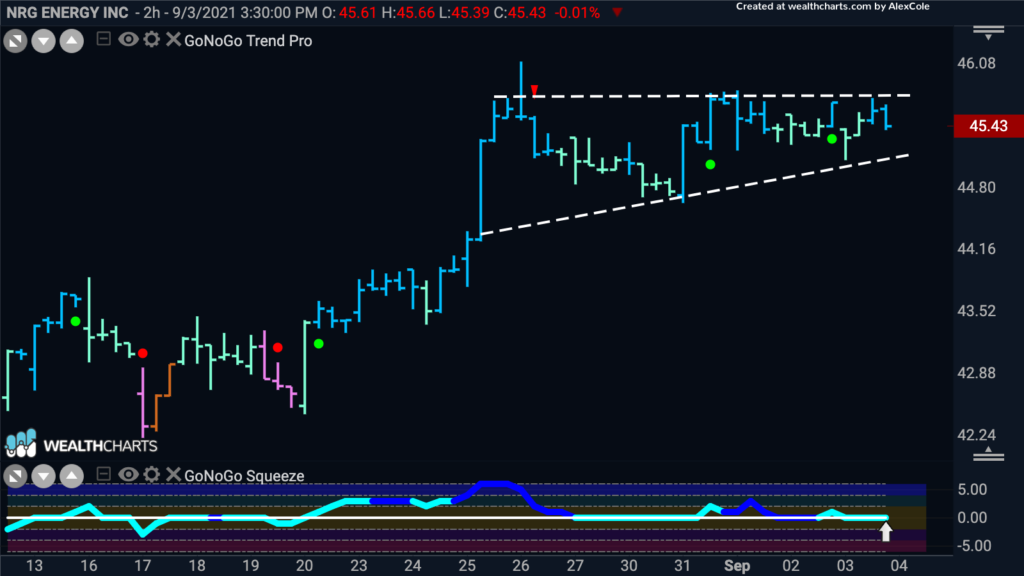Remove GoNoGo Squeeze indicator with X

(x=173, y=475)
